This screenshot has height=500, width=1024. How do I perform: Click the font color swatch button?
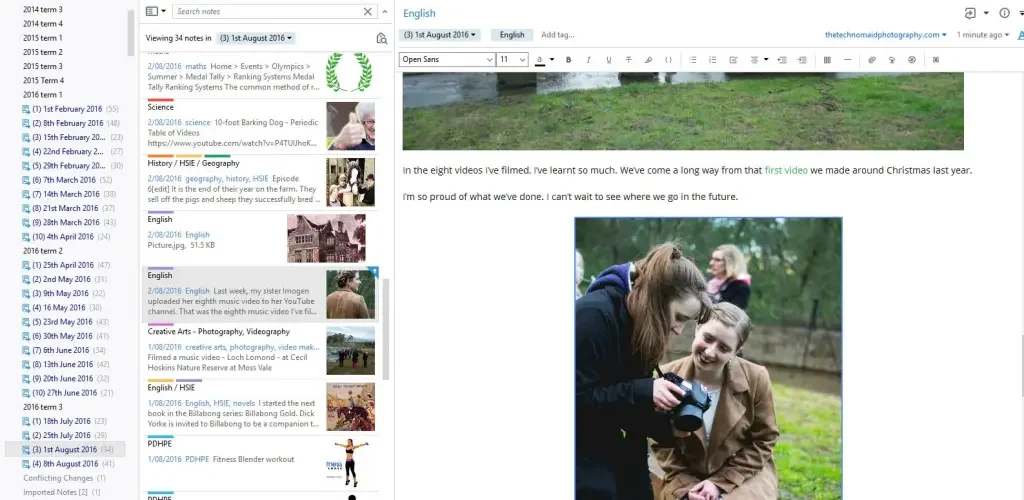point(540,59)
